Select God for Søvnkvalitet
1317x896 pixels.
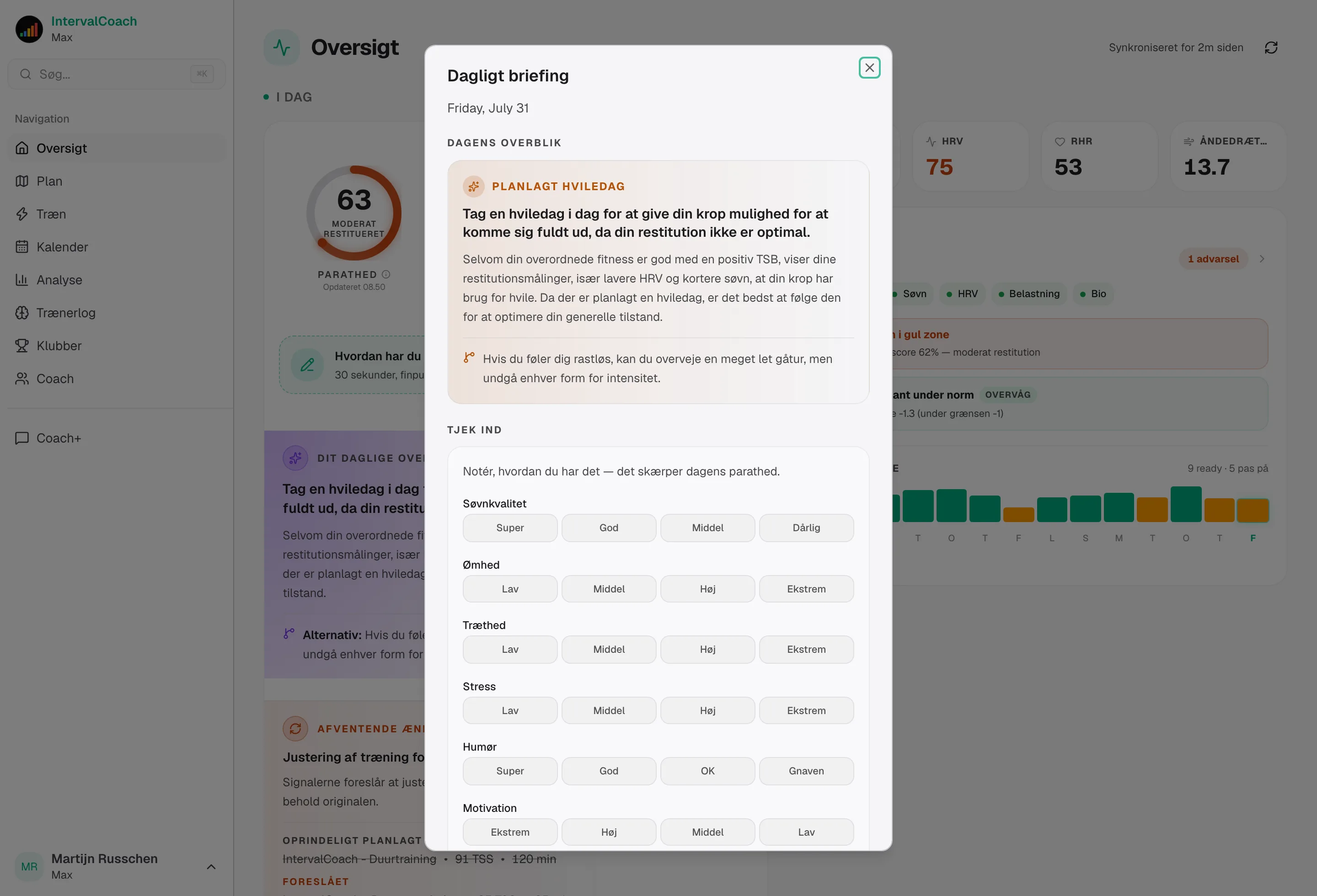[x=609, y=528]
